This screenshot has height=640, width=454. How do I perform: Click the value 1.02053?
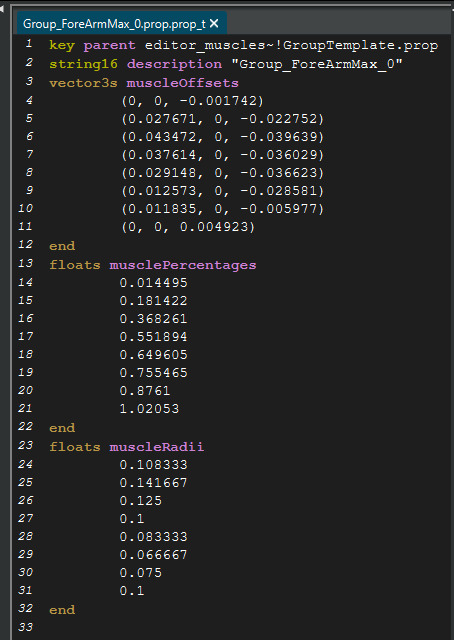point(149,408)
